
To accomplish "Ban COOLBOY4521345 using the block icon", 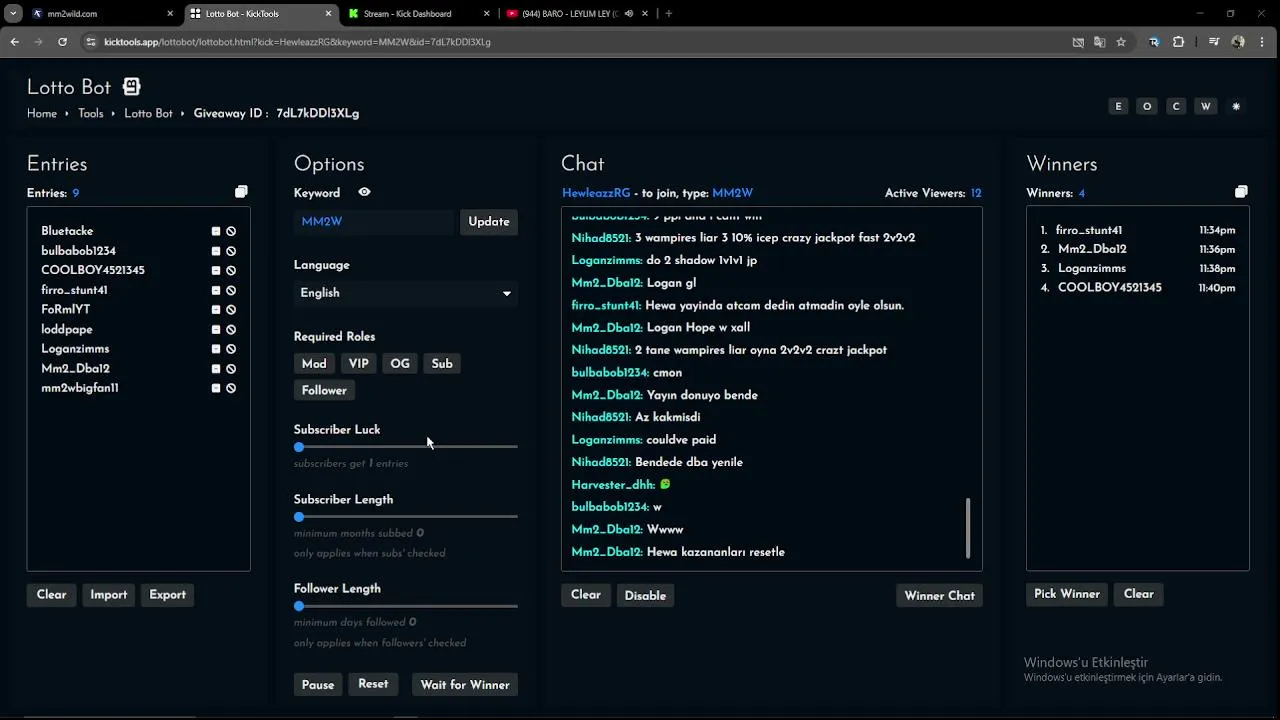I will pyautogui.click(x=231, y=270).
